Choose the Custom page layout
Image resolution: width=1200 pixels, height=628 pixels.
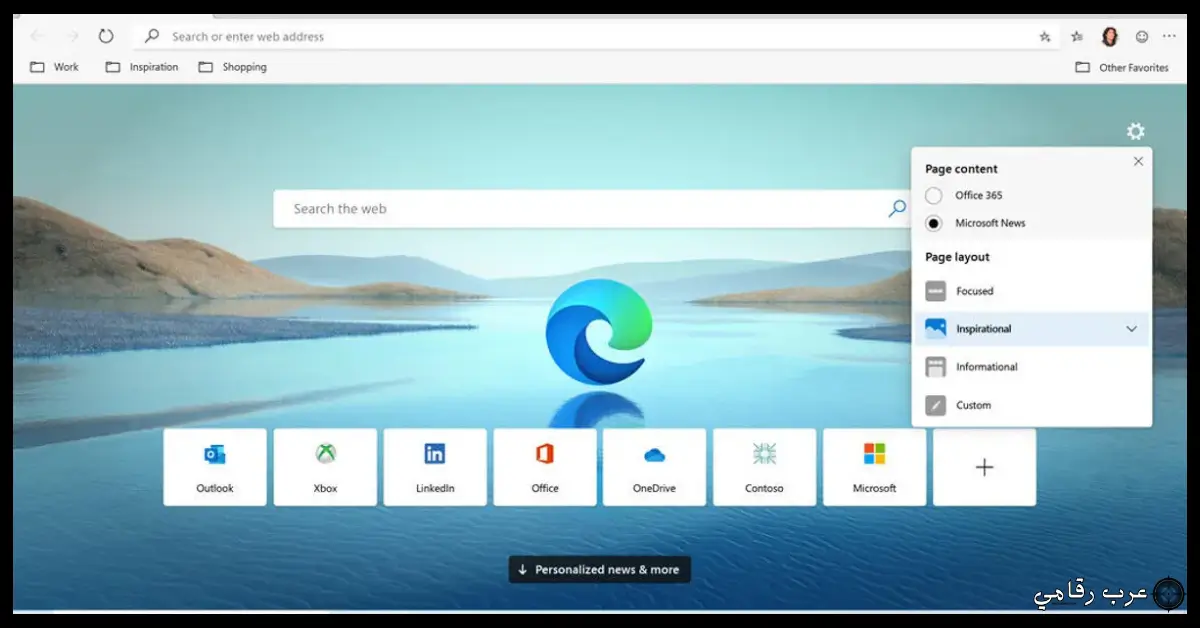point(1031,405)
